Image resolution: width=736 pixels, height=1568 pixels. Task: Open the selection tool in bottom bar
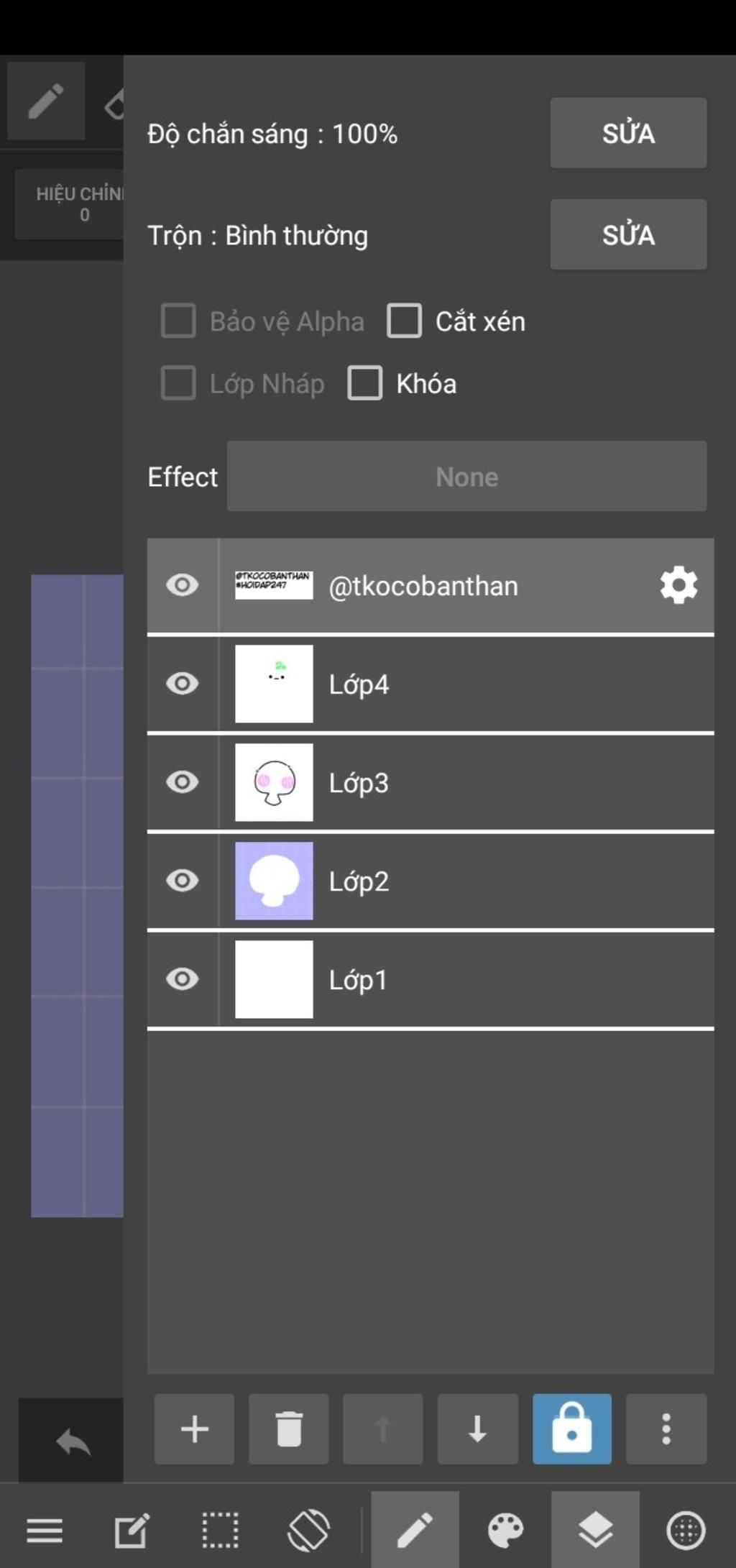[x=220, y=1530]
